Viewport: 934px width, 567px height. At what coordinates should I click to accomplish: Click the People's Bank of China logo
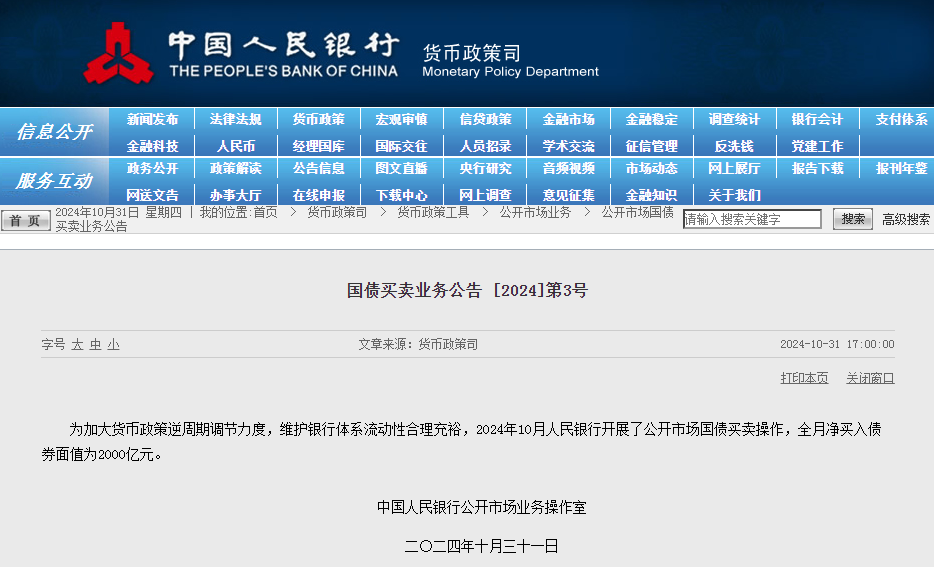pos(118,53)
